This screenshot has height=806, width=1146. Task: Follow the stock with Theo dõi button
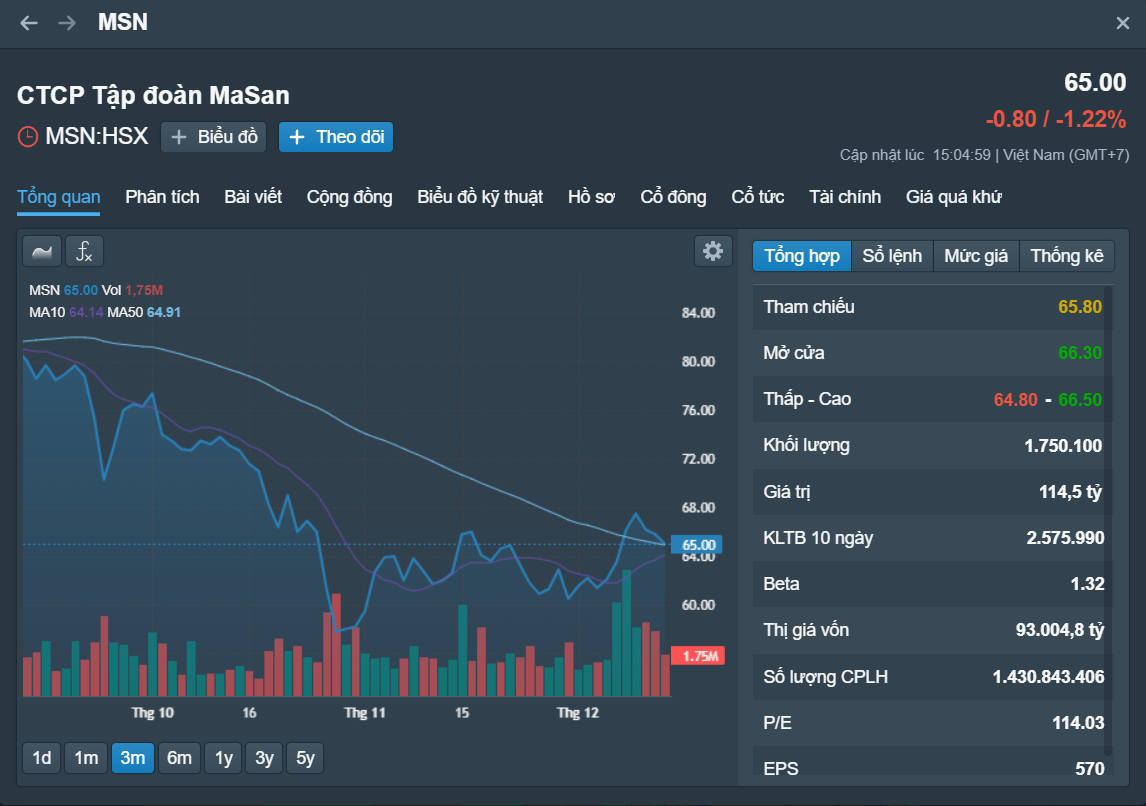coord(336,137)
